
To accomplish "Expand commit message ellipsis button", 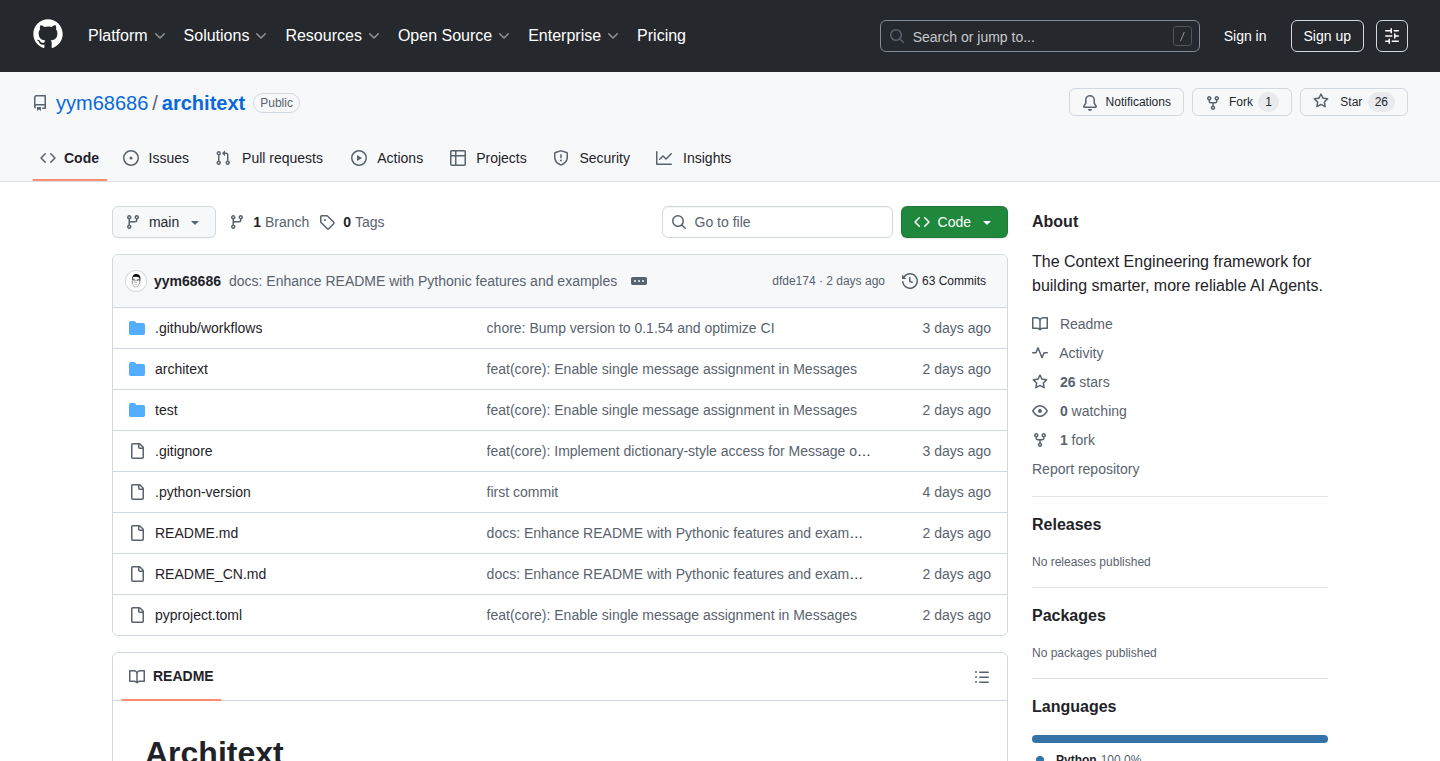I will click(x=639, y=281).
